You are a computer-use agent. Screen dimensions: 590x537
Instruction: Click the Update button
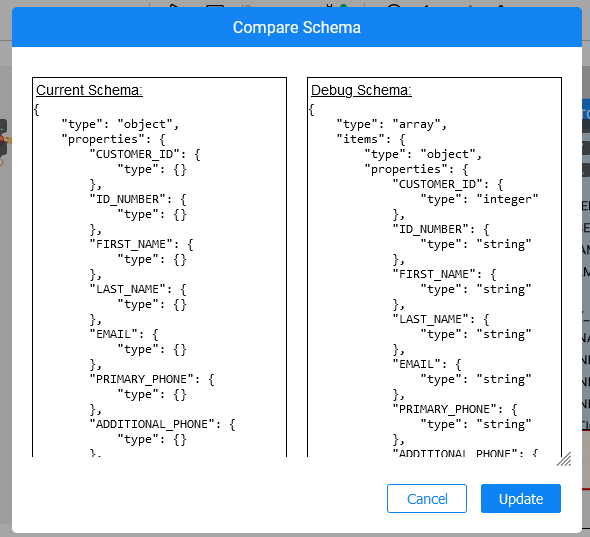pos(520,498)
